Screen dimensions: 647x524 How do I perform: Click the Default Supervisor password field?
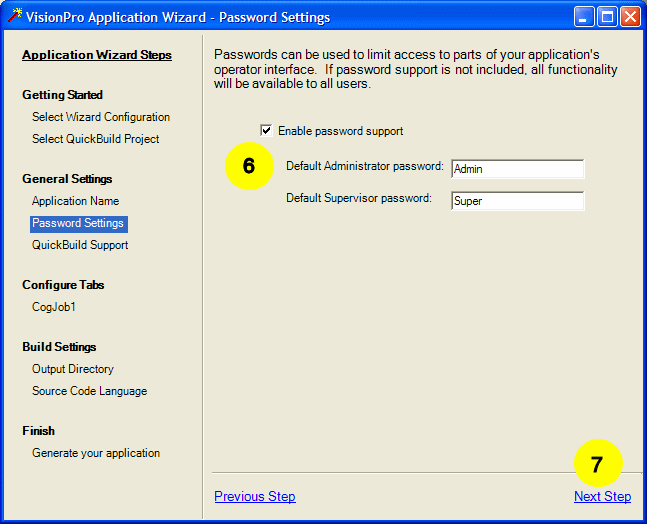coord(517,201)
